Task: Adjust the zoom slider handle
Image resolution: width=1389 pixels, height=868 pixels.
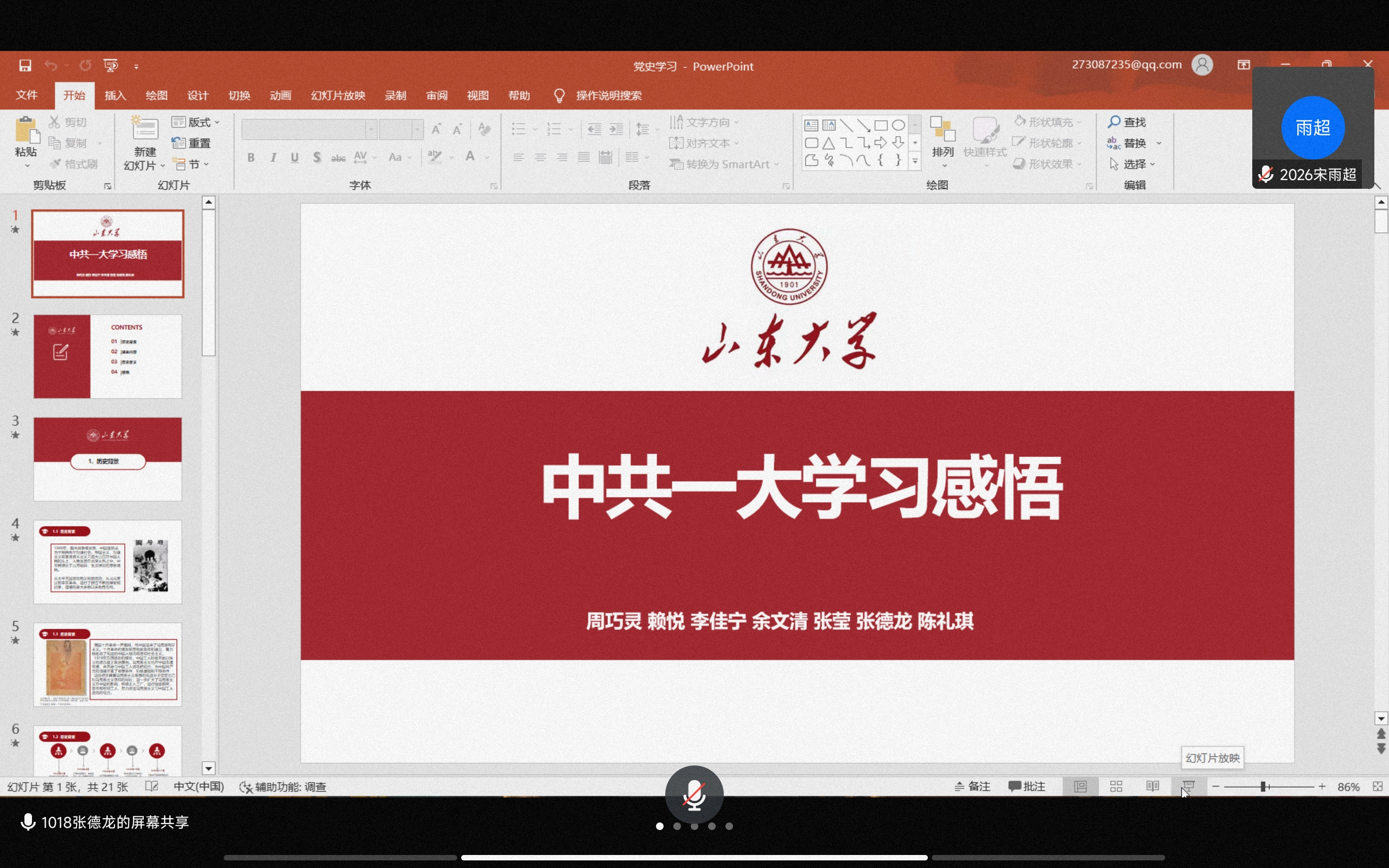Action: click(1263, 787)
